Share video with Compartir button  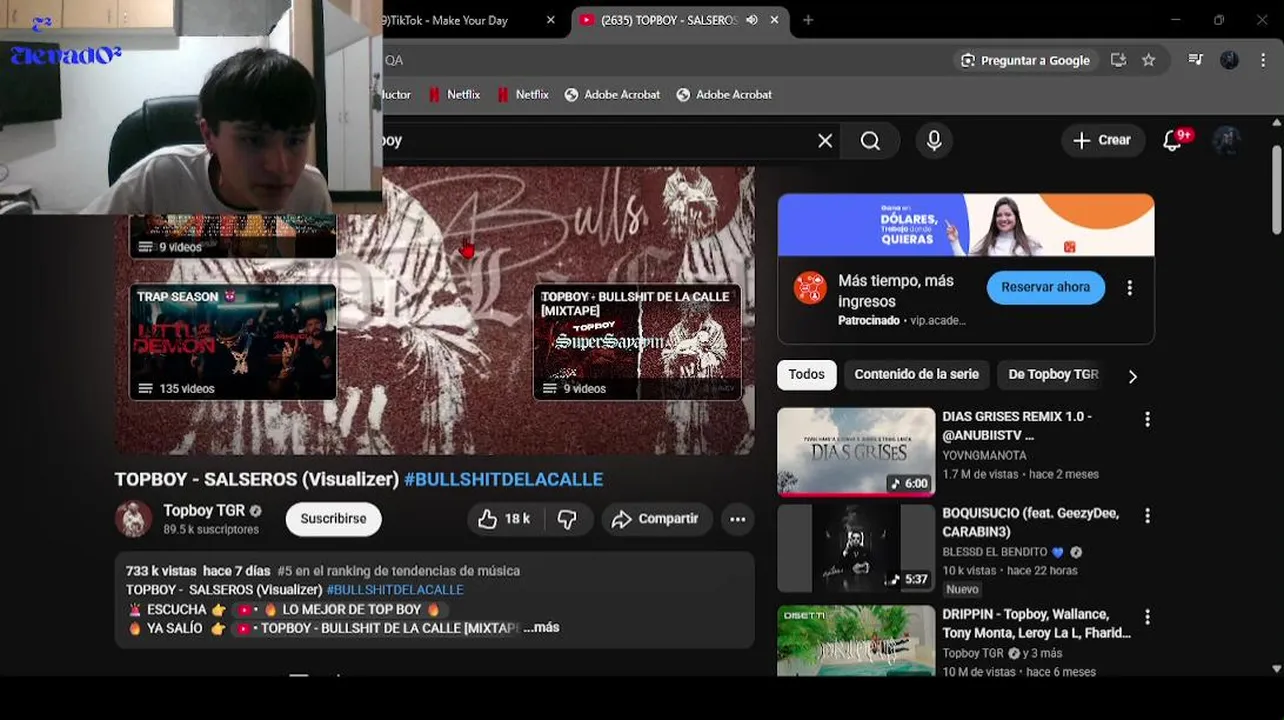coord(656,519)
